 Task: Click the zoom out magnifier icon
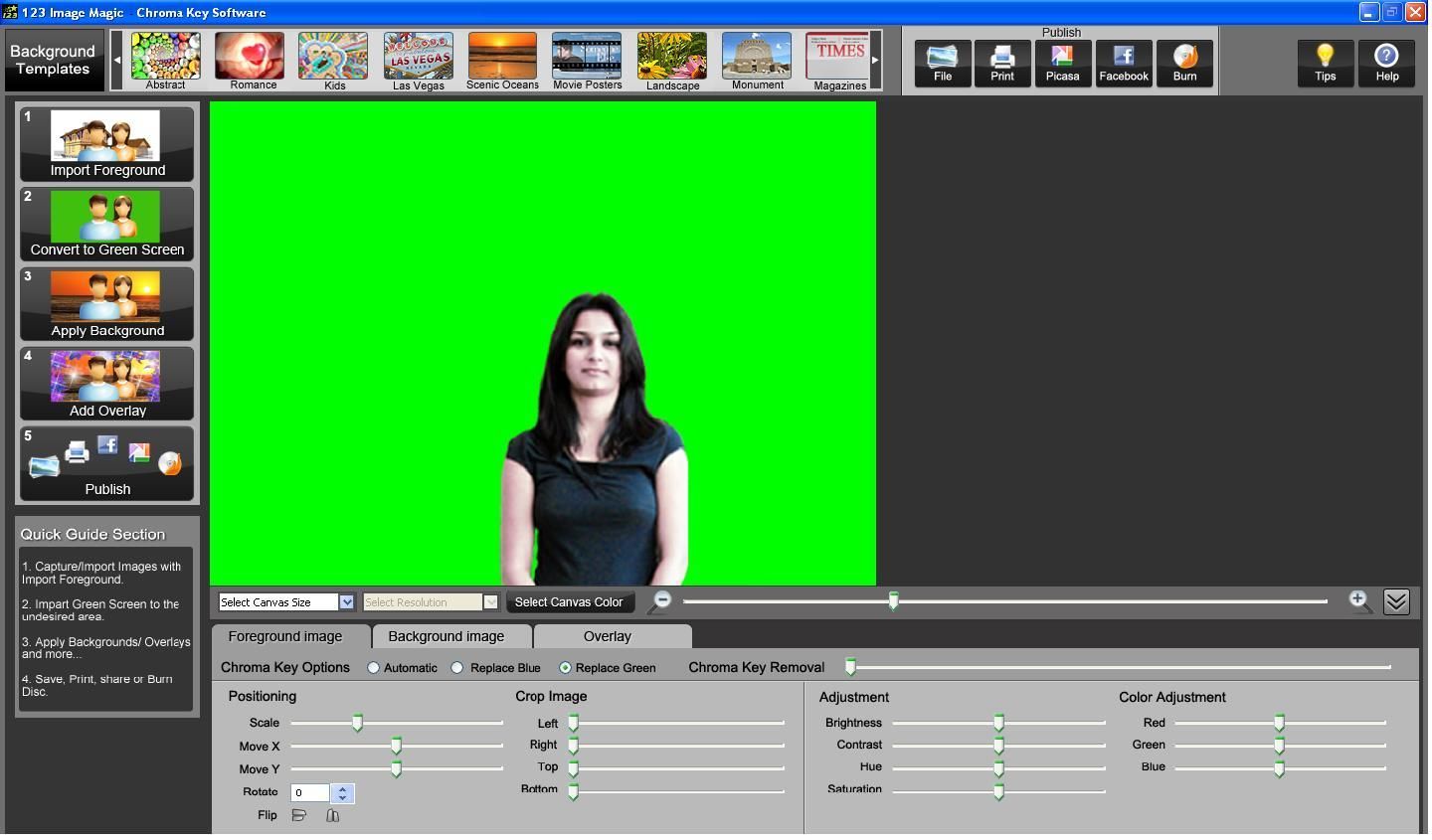pos(660,600)
